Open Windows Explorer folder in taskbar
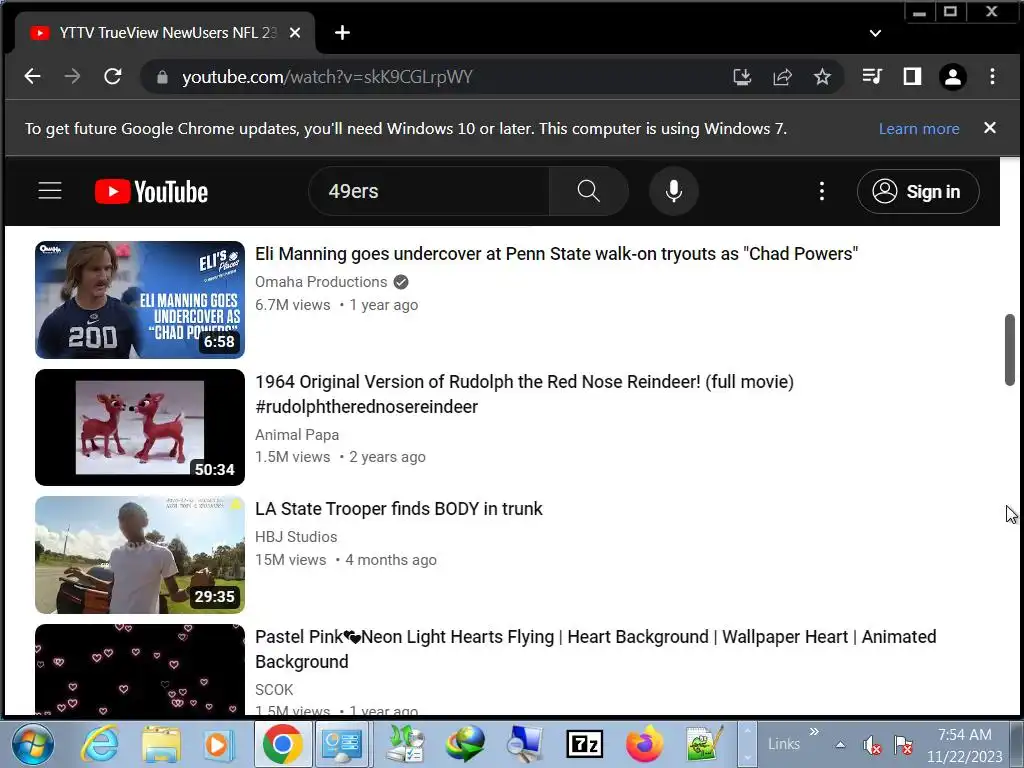The height and width of the screenshot is (768, 1024). click(161, 744)
